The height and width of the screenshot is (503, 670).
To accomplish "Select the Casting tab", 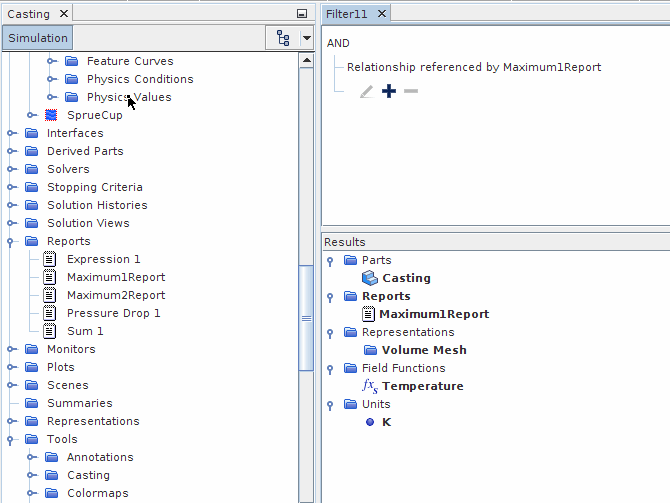I will pyautogui.click(x=28, y=13).
